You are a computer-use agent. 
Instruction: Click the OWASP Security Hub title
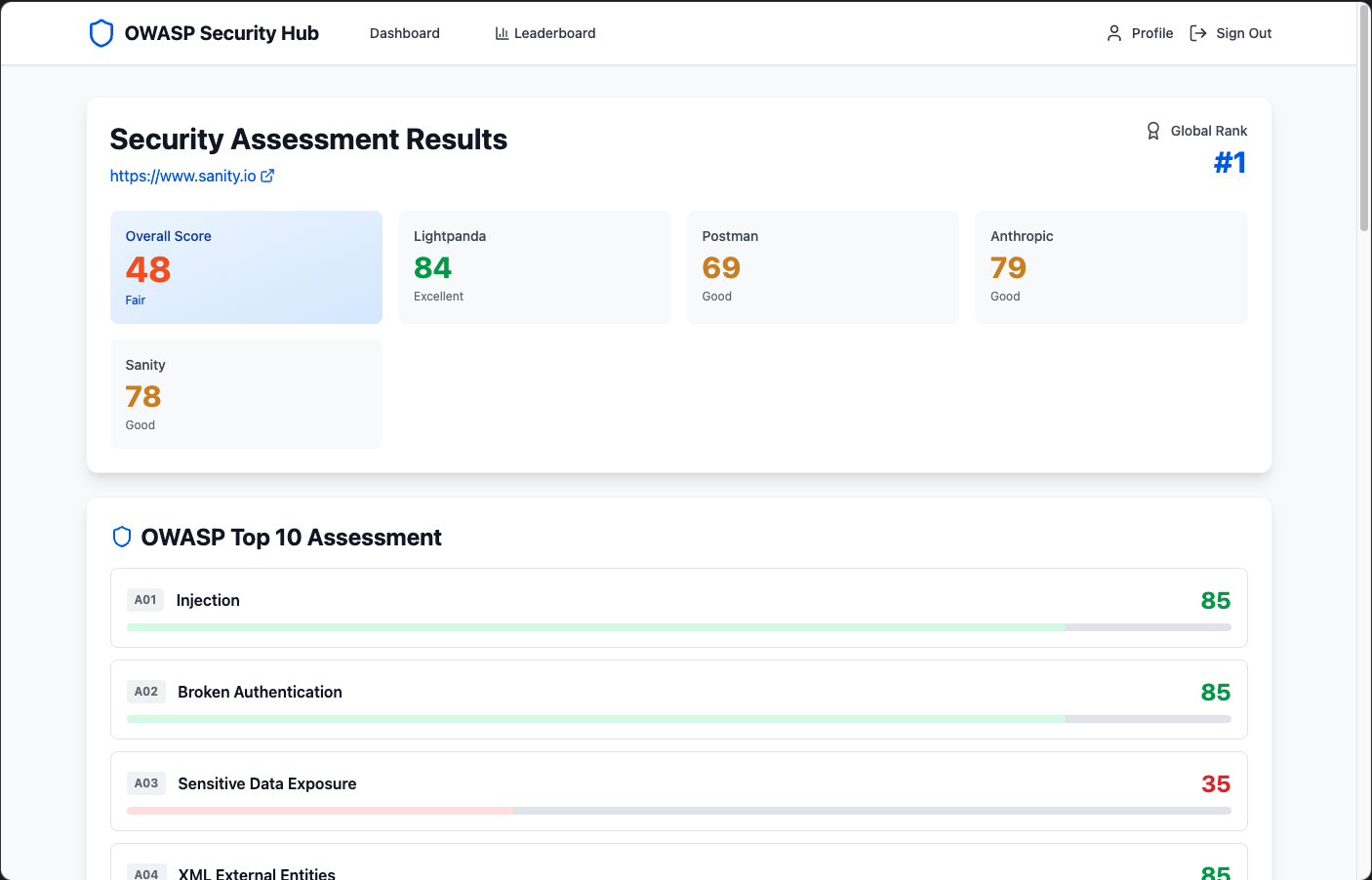tap(222, 33)
